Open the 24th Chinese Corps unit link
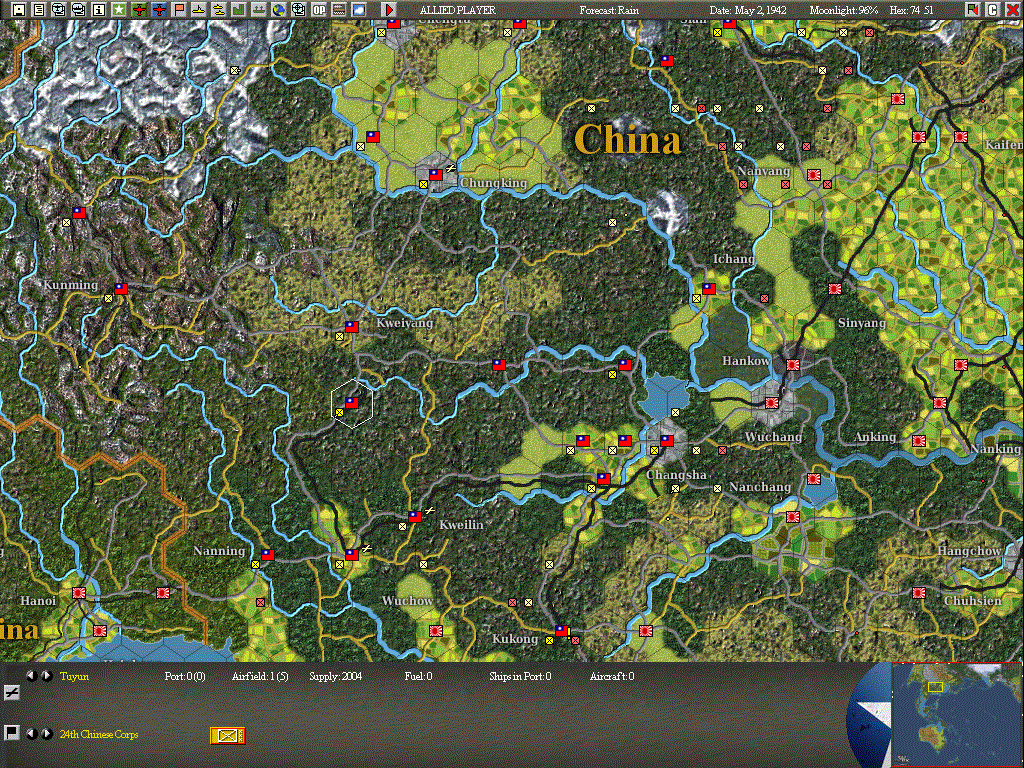Screen dimensions: 1024x768 tap(99, 734)
